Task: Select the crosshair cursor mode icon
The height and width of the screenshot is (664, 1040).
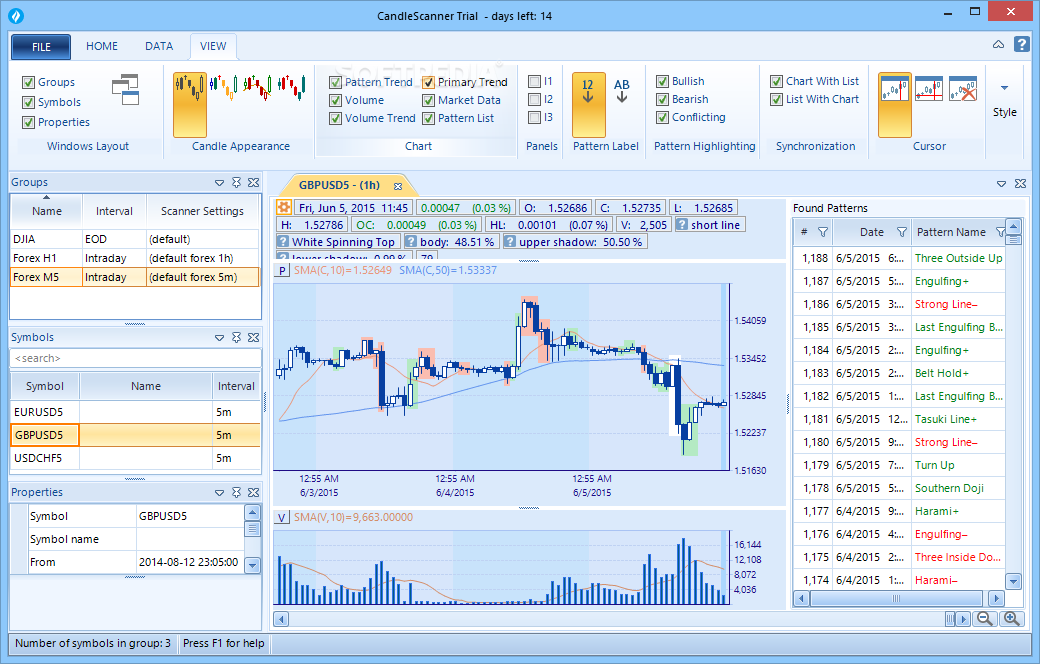Action: point(929,88)
